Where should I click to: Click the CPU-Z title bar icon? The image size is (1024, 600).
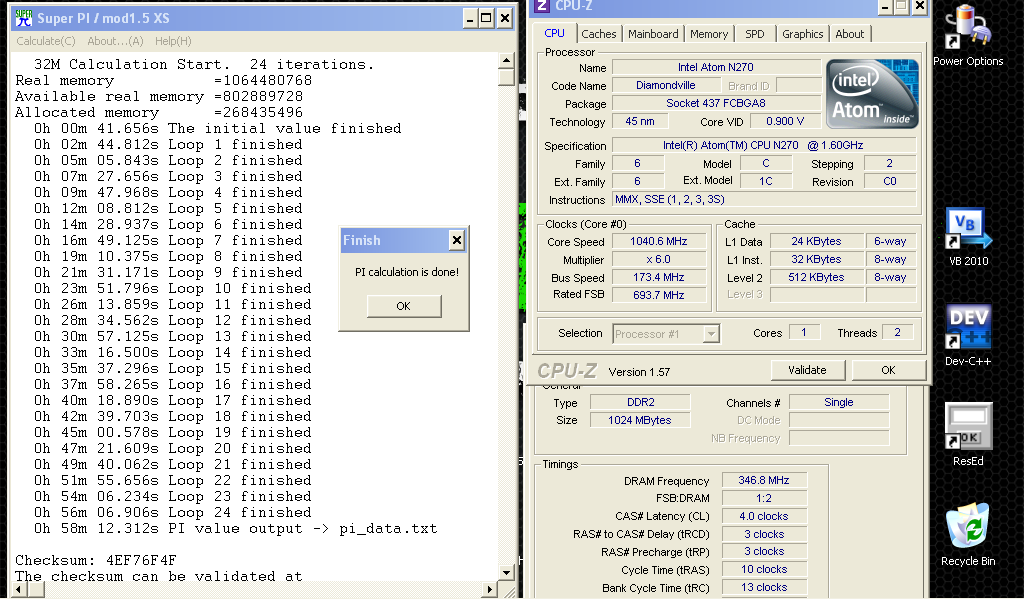[541, 6]
